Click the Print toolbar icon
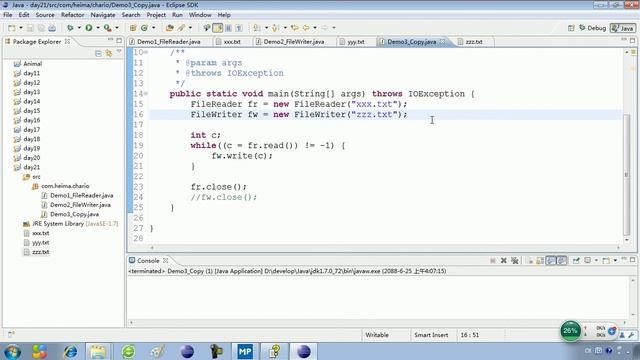The image size is (640, 360). click(52, 28)
